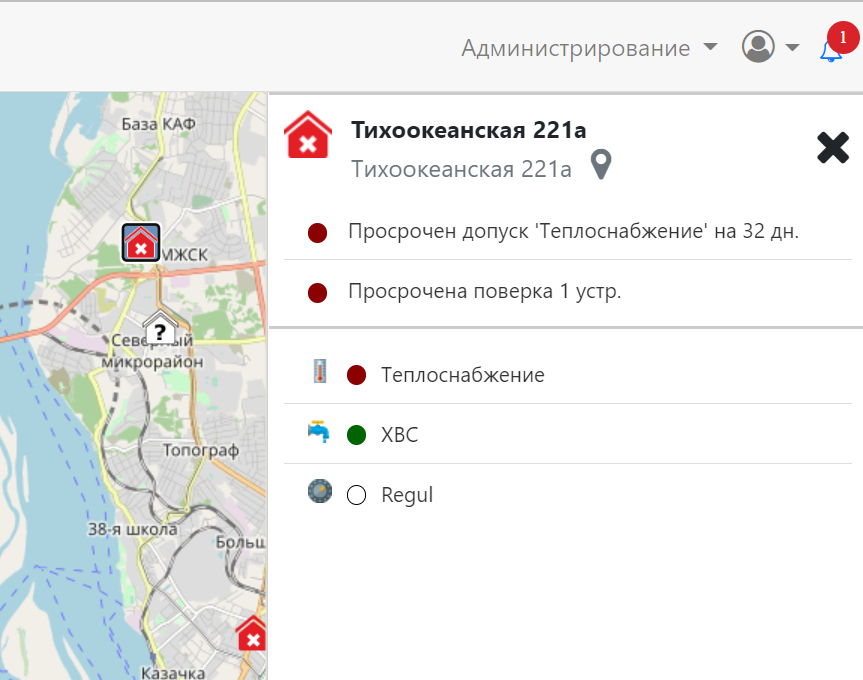Select the question-mark house map marker
This screenshot has height=680, width=863.
pos(159,329)
